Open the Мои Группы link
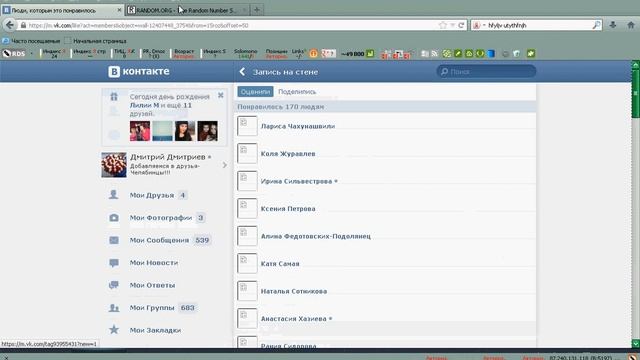The width and height of the screenshot is (640, 360). pos(152,308)
